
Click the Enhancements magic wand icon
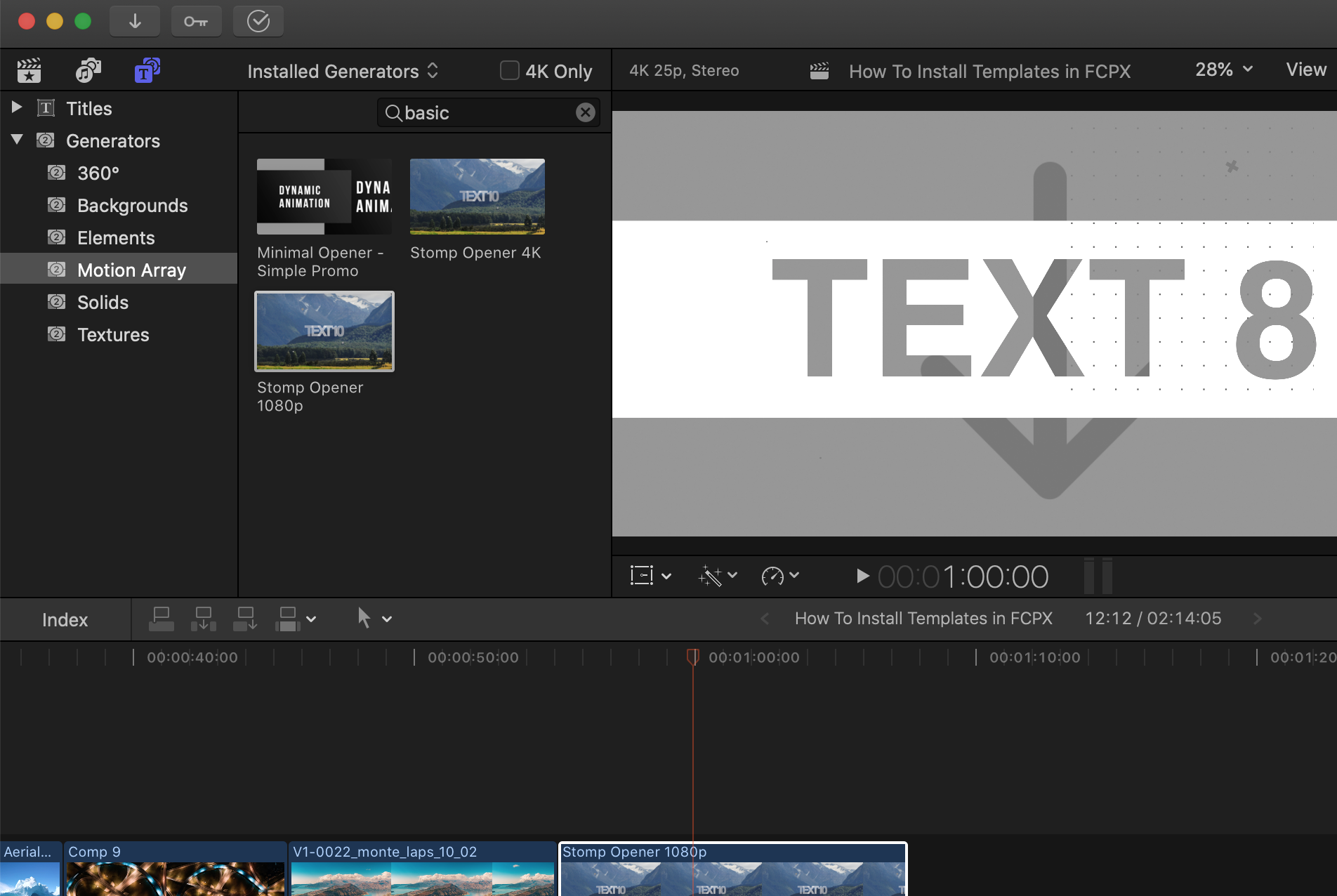[x=711, y=576]
